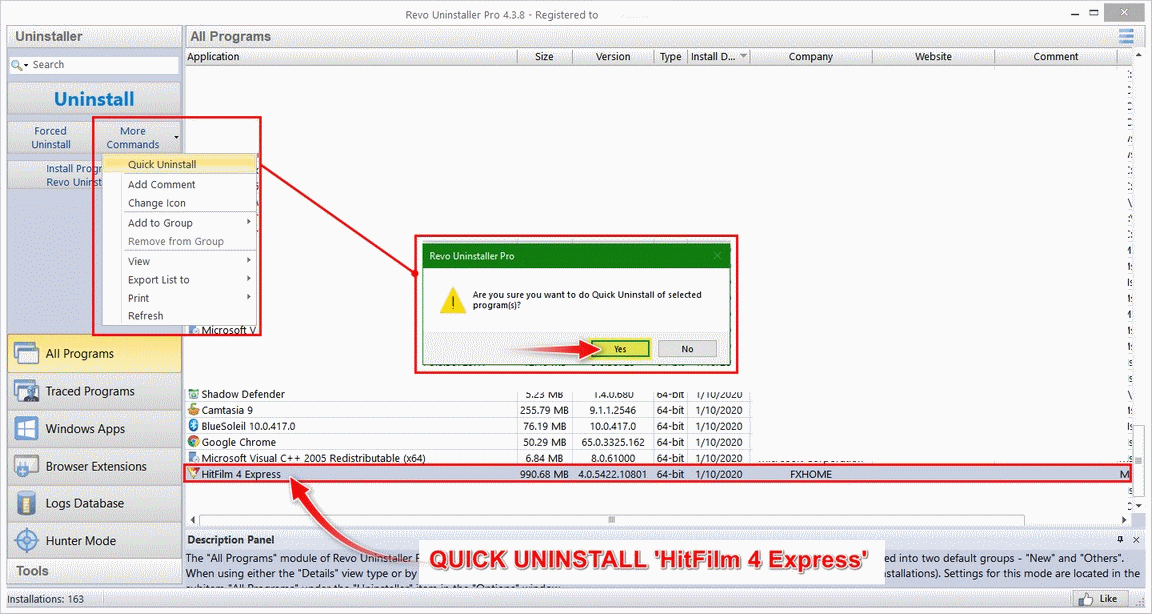Click the Forced Uninstall button

51,137
